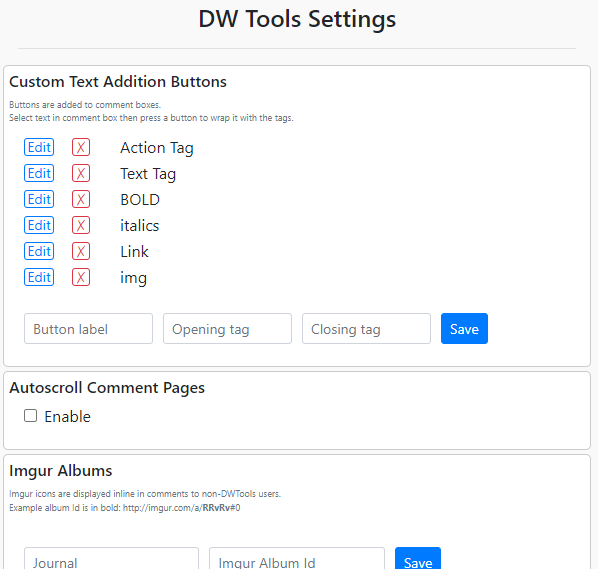
Task: Edit the Action Tag button
Action: pyautogui.click(x=39, y=147)
